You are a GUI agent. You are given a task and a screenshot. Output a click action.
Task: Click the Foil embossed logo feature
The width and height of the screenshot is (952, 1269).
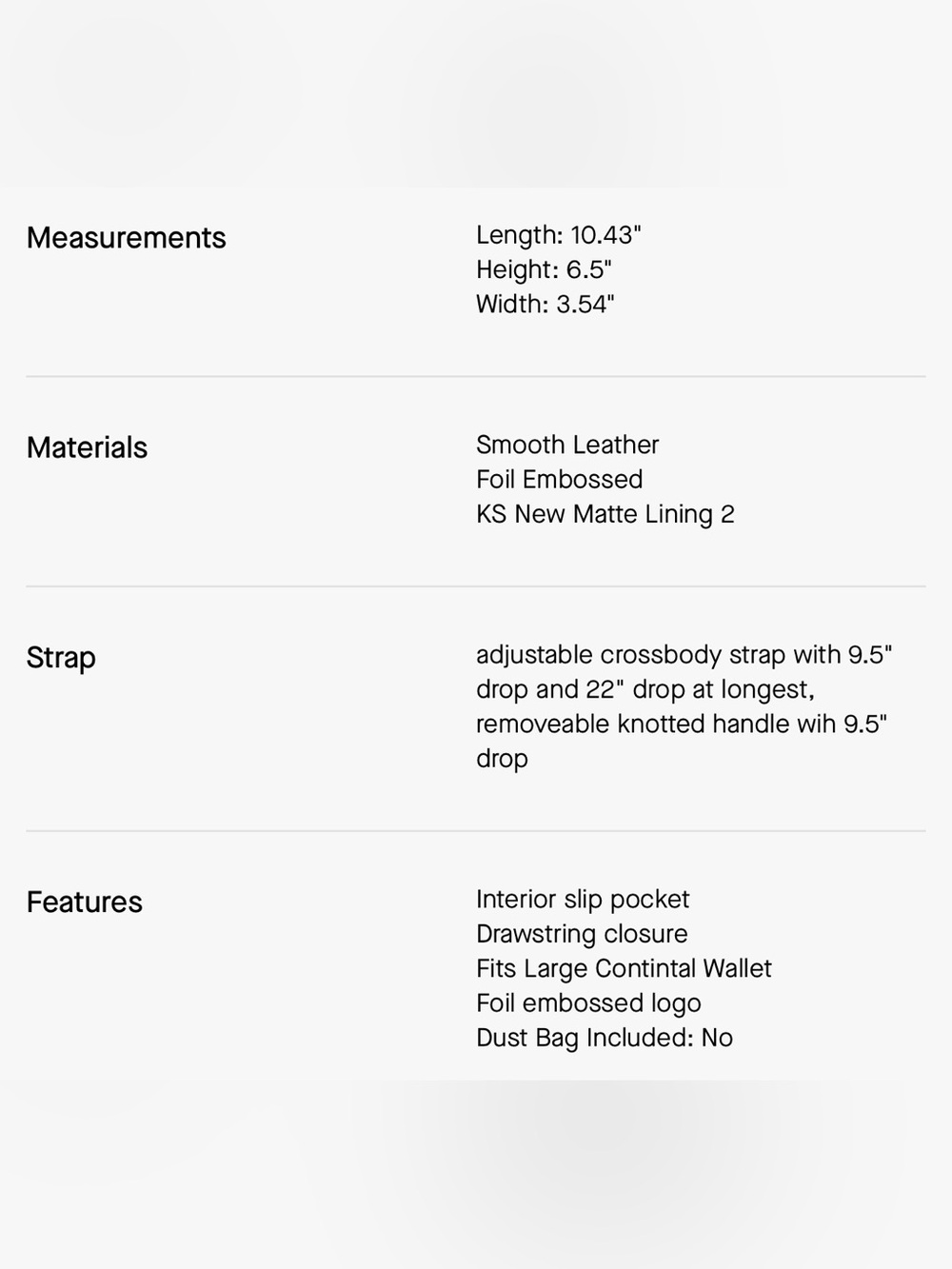588,1003
